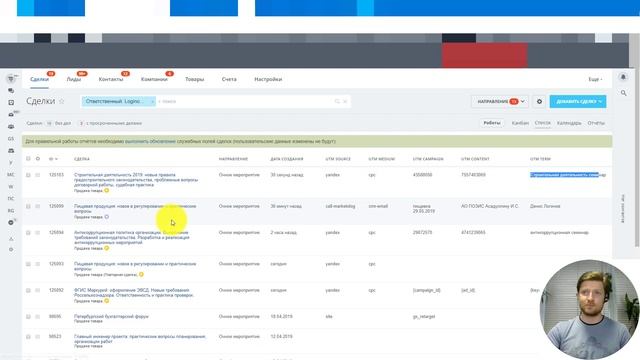
Task: Clear the filter field with its X icon
Action: 345,101
